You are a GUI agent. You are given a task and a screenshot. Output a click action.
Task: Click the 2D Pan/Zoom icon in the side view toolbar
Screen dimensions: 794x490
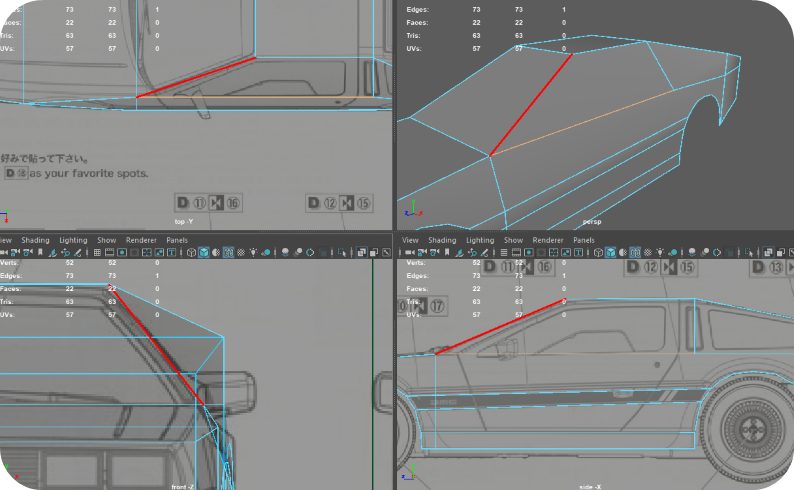pos(472,252)
